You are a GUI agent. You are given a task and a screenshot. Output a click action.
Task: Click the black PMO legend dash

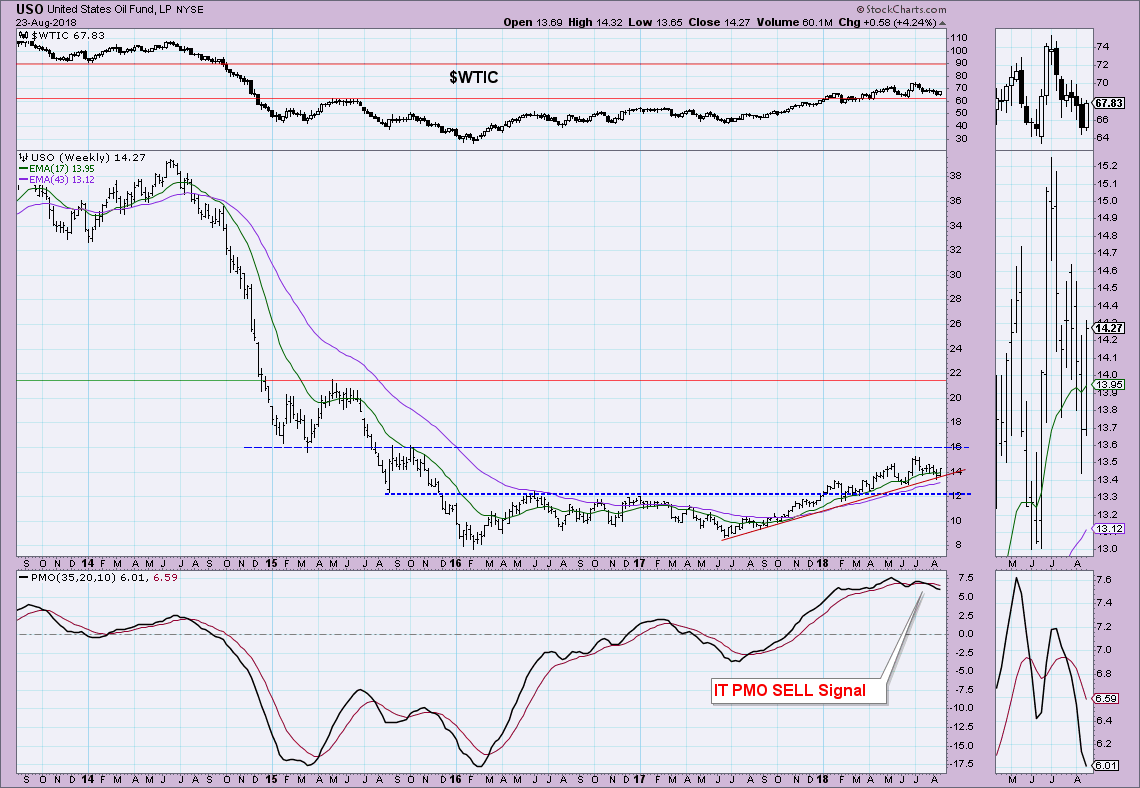(x=23, y=578)
